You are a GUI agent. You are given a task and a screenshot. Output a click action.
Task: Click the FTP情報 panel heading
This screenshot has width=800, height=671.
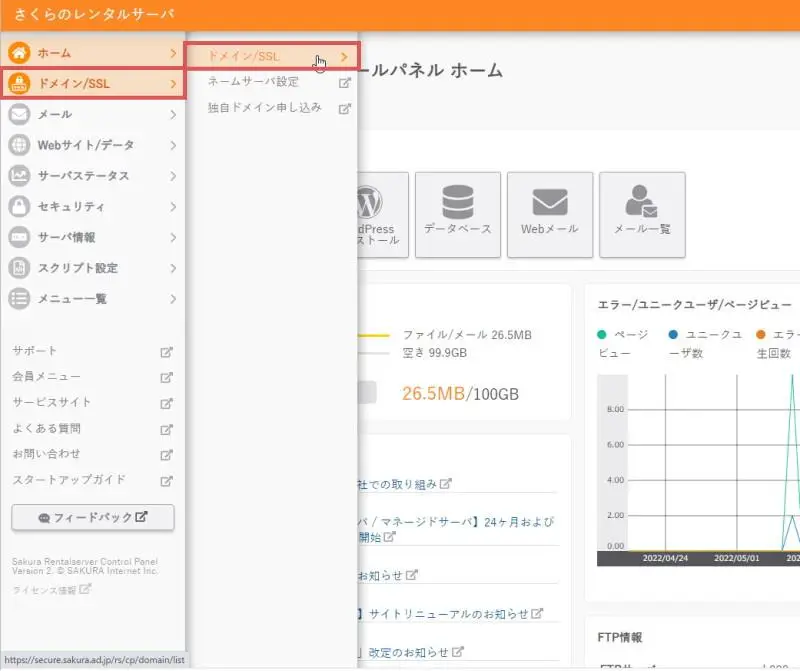point(620,637)
